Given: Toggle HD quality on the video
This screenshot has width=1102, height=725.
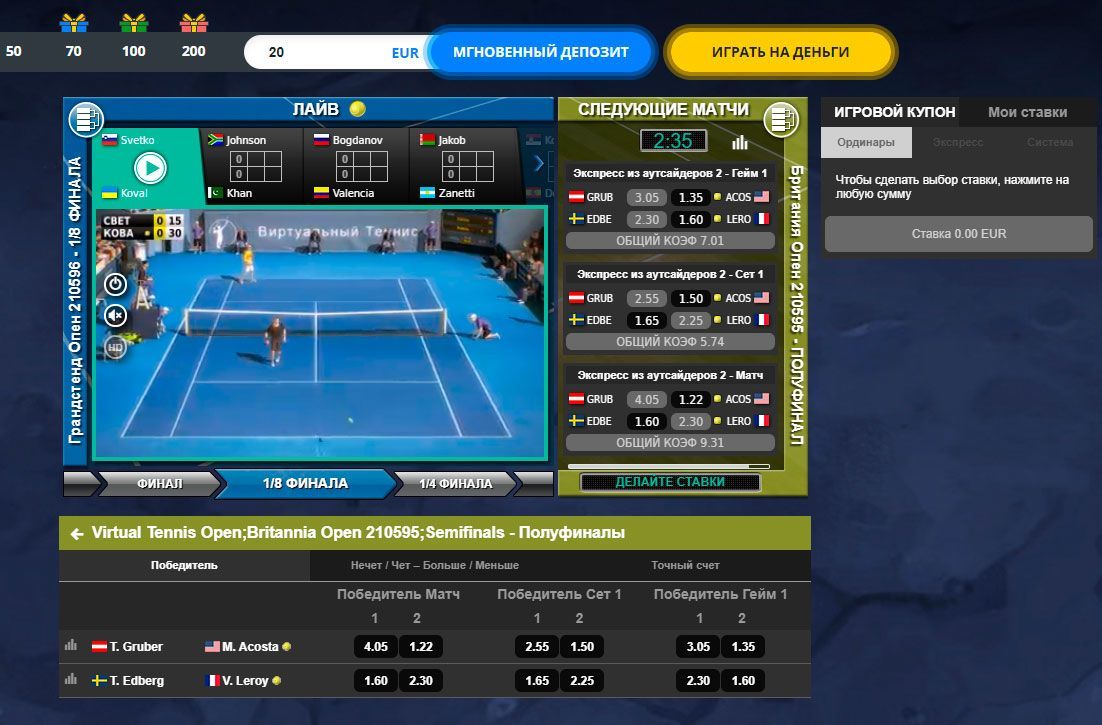Looking at the screenshot, I should click(x=115, y=348).
